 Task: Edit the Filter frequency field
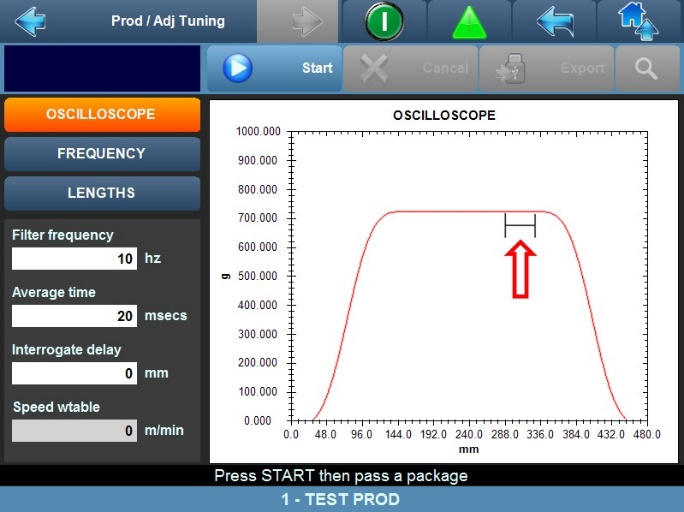74,259
